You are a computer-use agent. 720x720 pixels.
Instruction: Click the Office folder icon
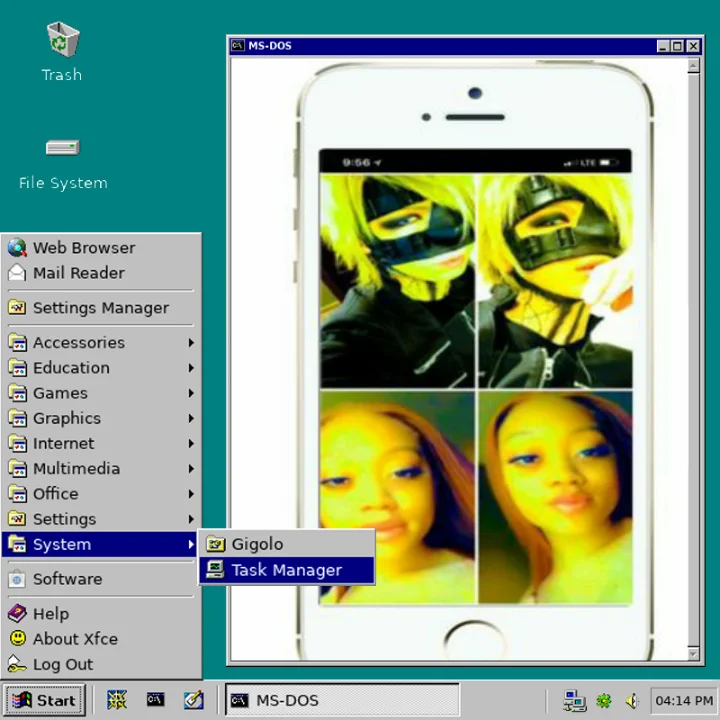pyautogui.click(x=17, y=494)
